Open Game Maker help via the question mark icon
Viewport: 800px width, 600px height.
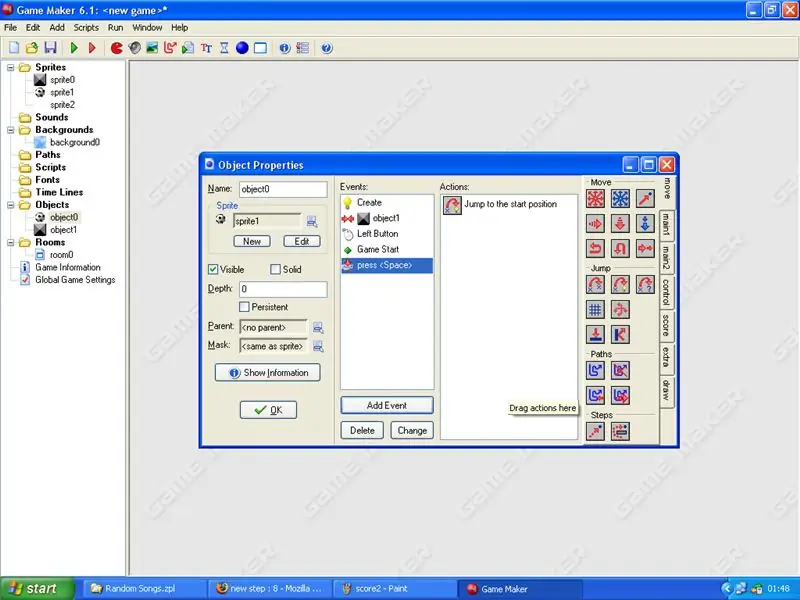click(x=327, y=48)
